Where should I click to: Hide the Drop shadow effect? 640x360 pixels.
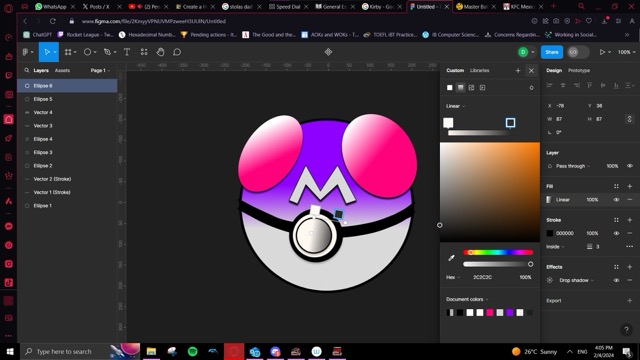tap(616, 280)
